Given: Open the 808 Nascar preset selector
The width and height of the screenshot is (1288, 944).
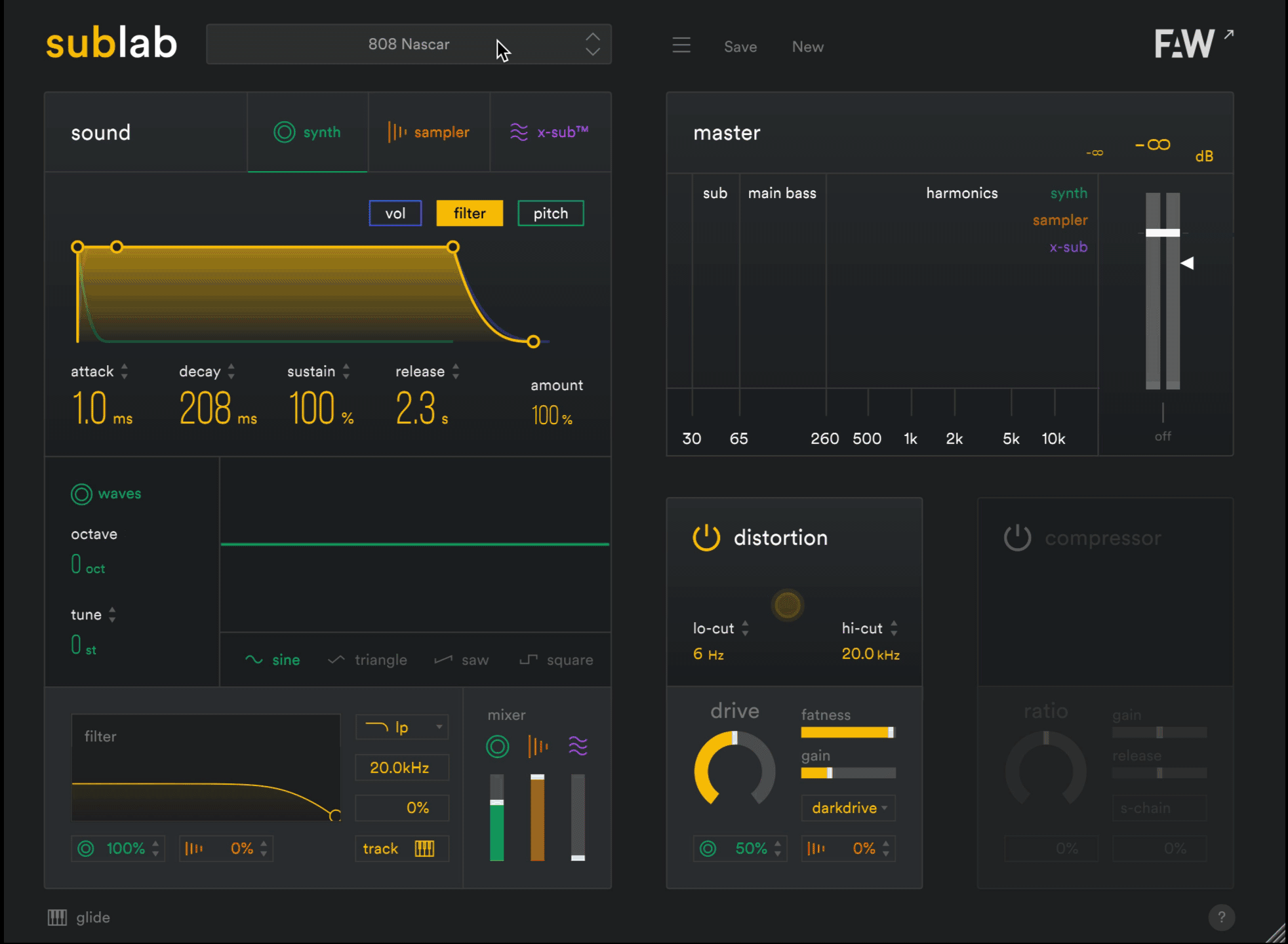Looking at the screenshot, I should (x=408, y=44).
